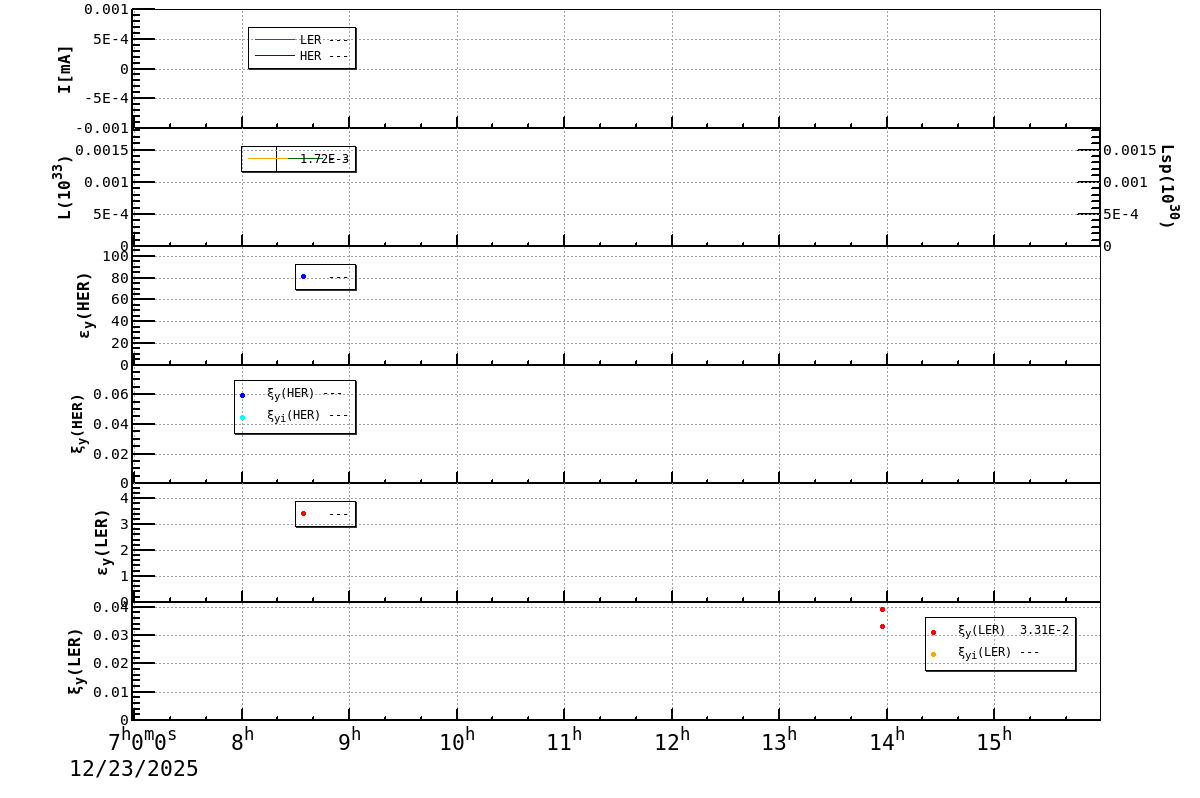Click the orange ξyi(LER) legend marker

(x=932, y=654)
